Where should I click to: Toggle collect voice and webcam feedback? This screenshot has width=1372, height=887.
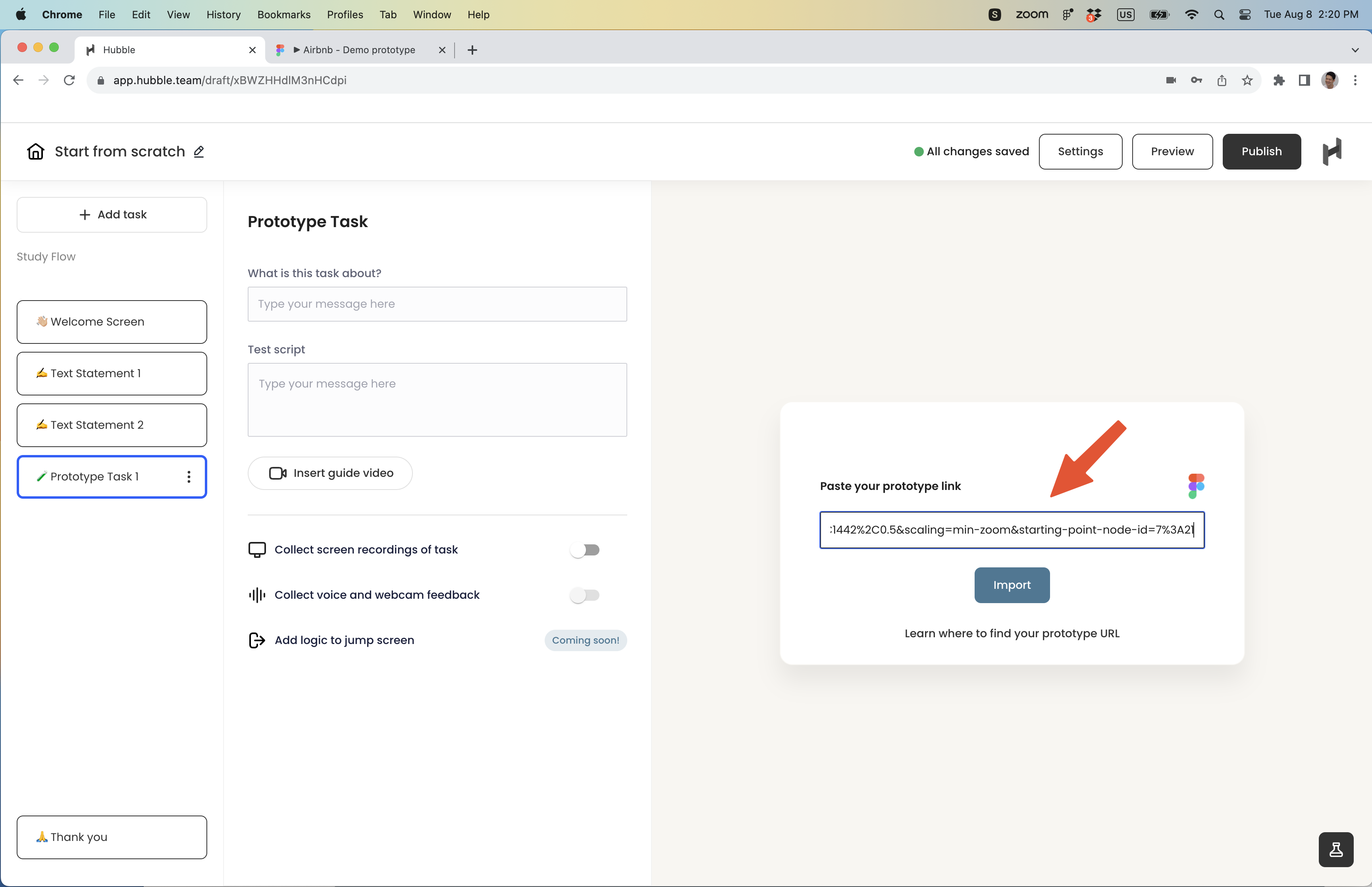click(x=585, y=595)
